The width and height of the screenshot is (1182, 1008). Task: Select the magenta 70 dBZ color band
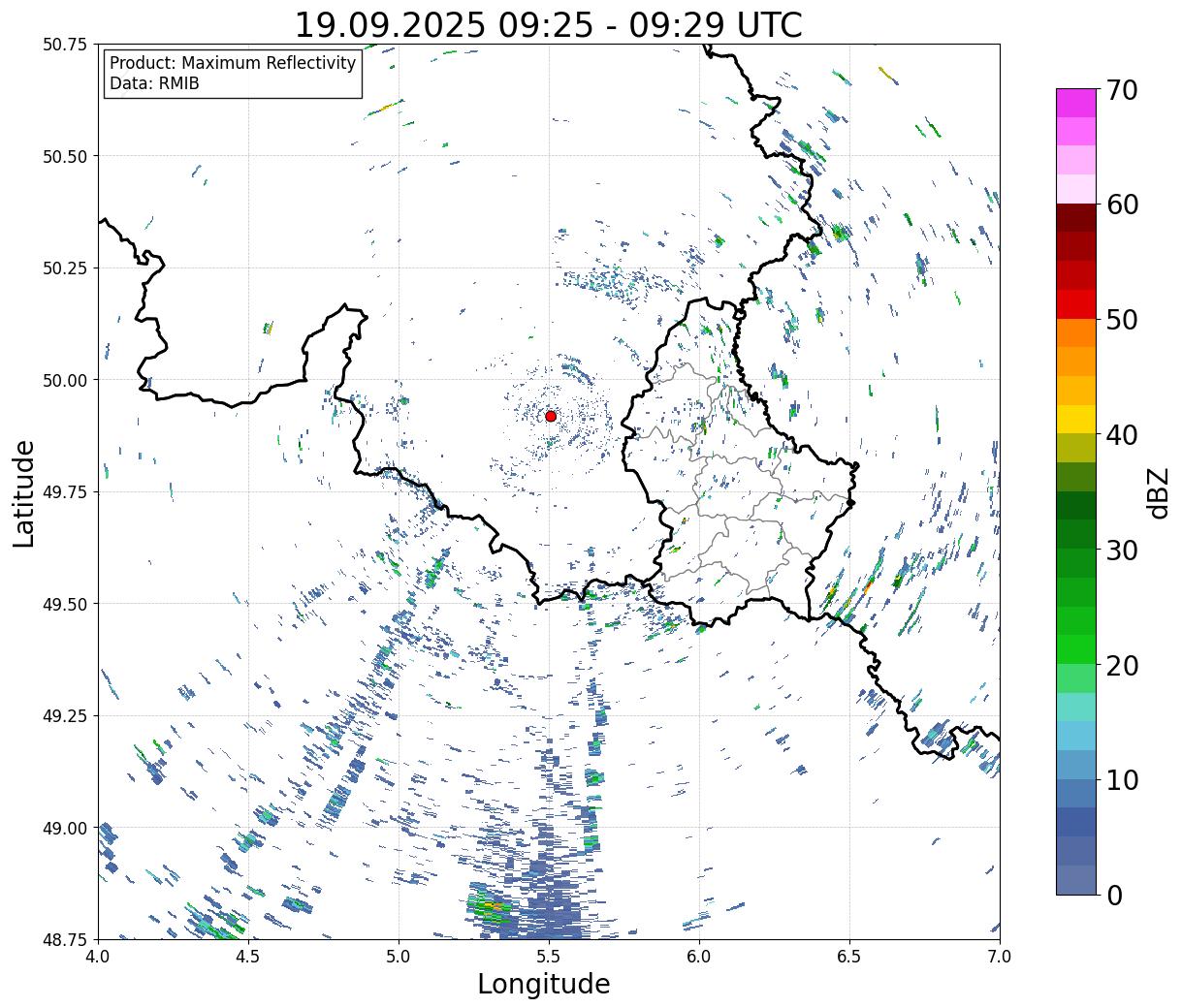point(1076,103)
